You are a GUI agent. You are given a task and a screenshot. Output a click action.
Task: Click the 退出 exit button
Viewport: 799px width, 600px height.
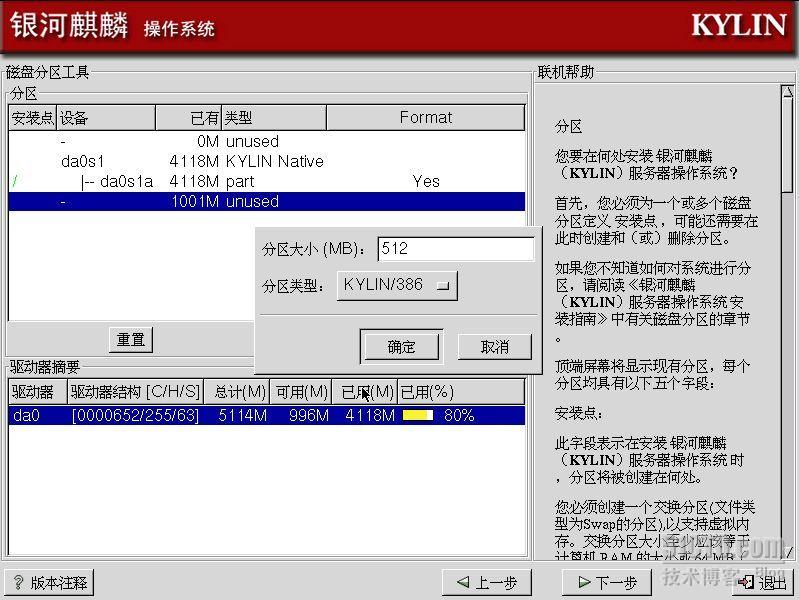tap(763, 582)
